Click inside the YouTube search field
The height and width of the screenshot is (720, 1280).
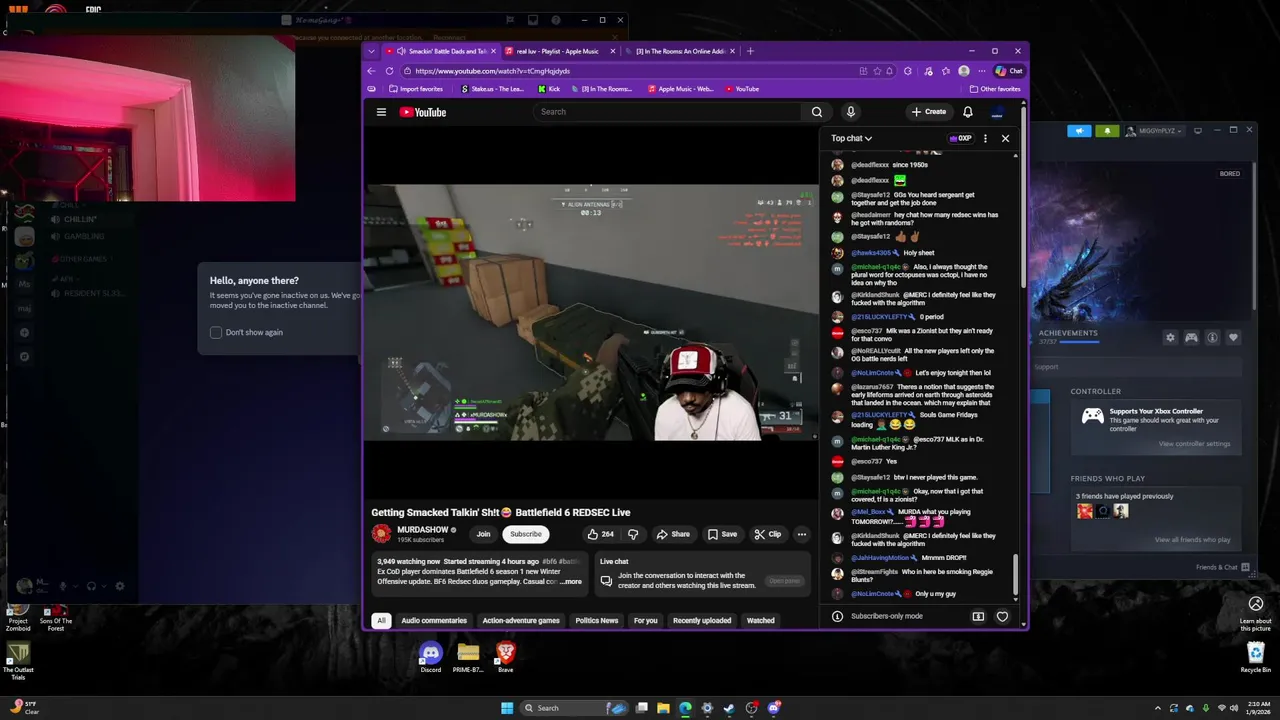tap(667, 112)
